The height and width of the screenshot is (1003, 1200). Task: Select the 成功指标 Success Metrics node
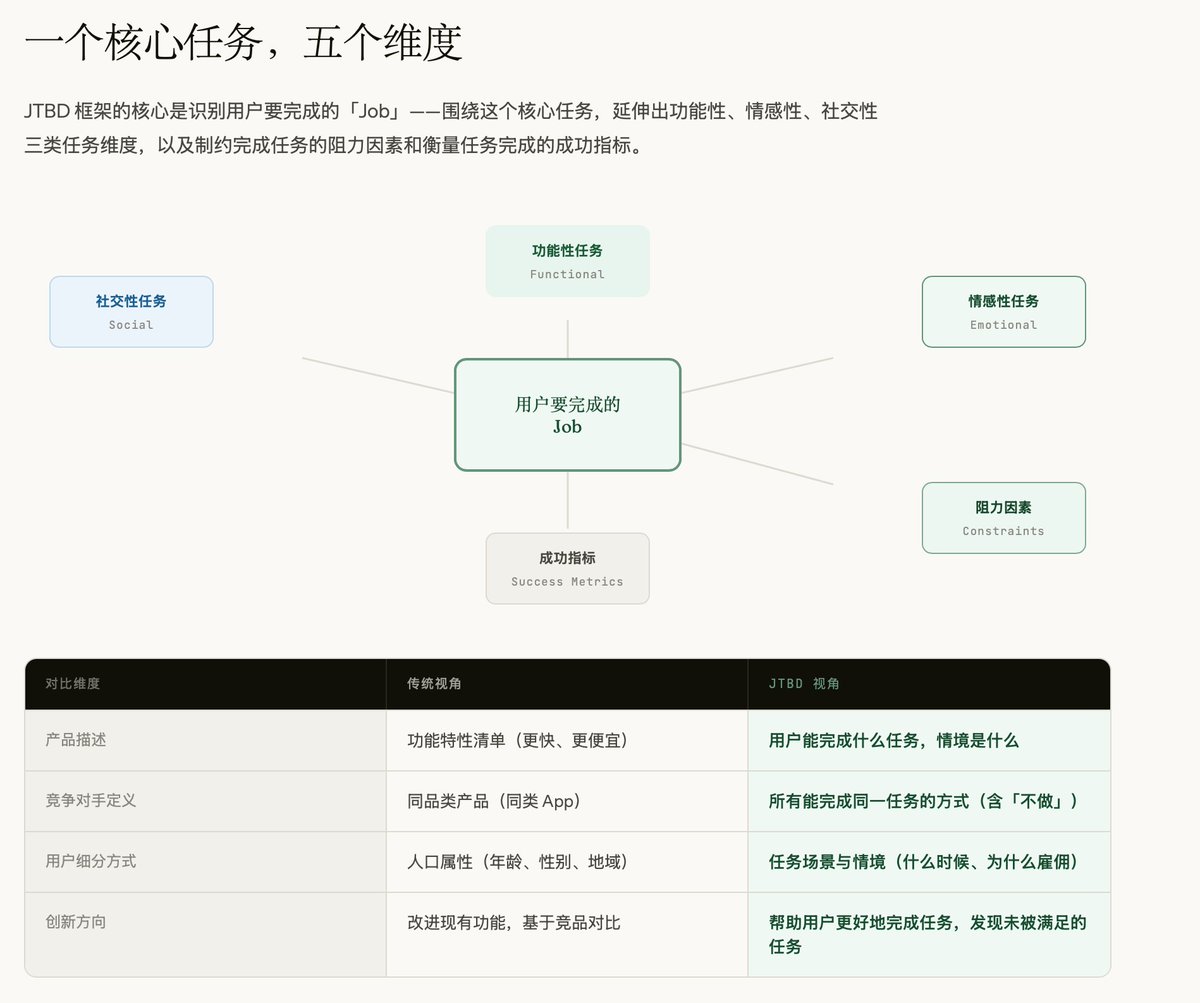[x=567, y=567]
